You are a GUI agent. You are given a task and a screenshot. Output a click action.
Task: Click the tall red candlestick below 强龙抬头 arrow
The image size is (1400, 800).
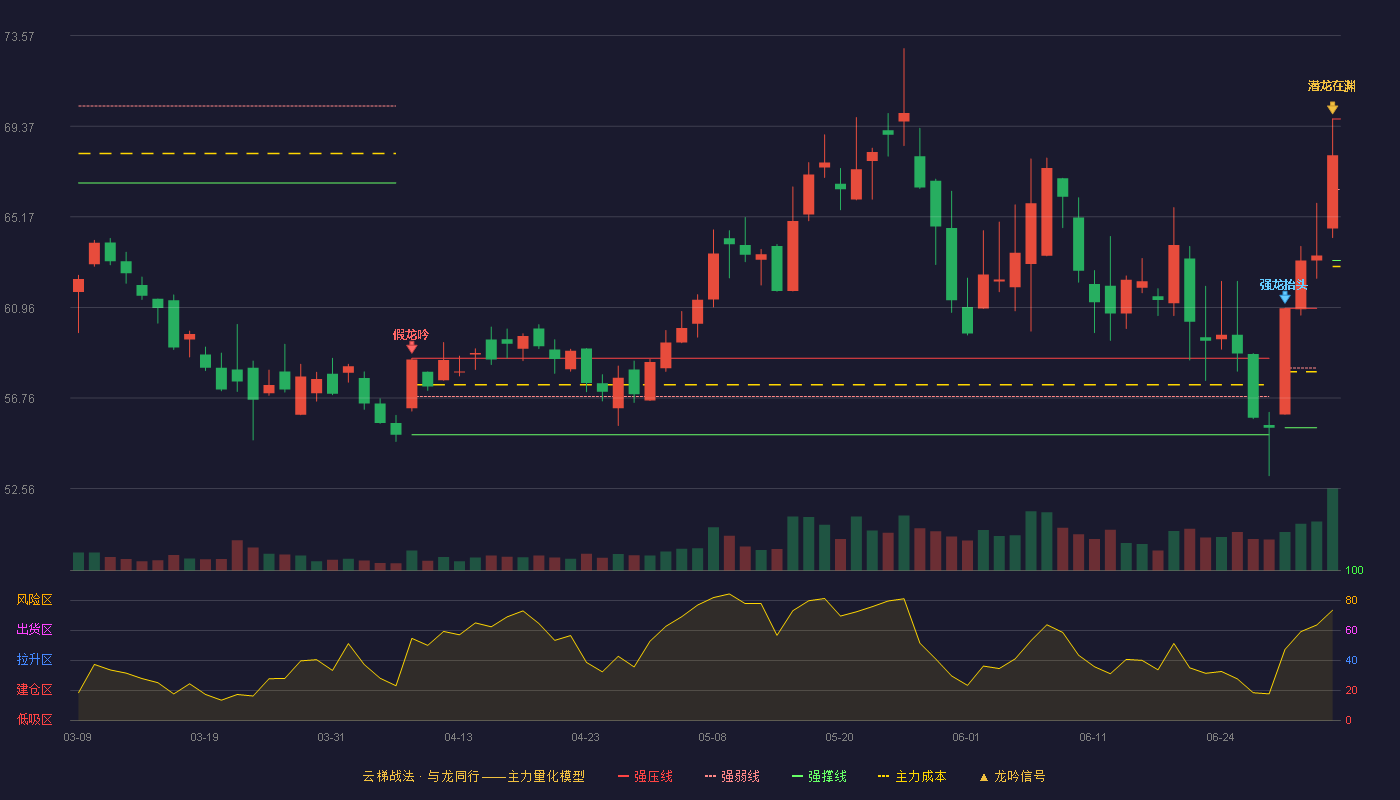(x=1285, y=361)
